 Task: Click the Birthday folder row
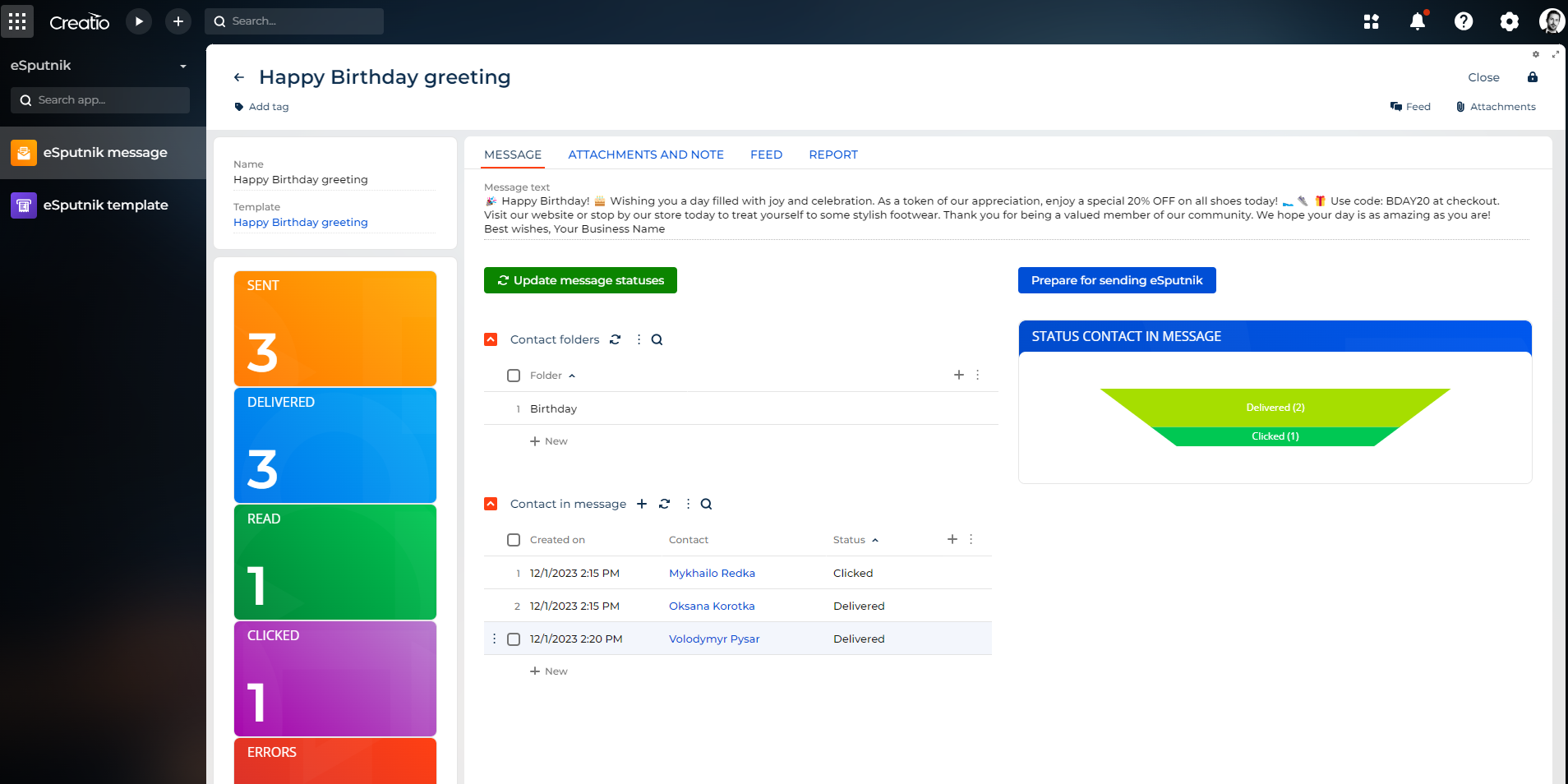pos(741,408)
